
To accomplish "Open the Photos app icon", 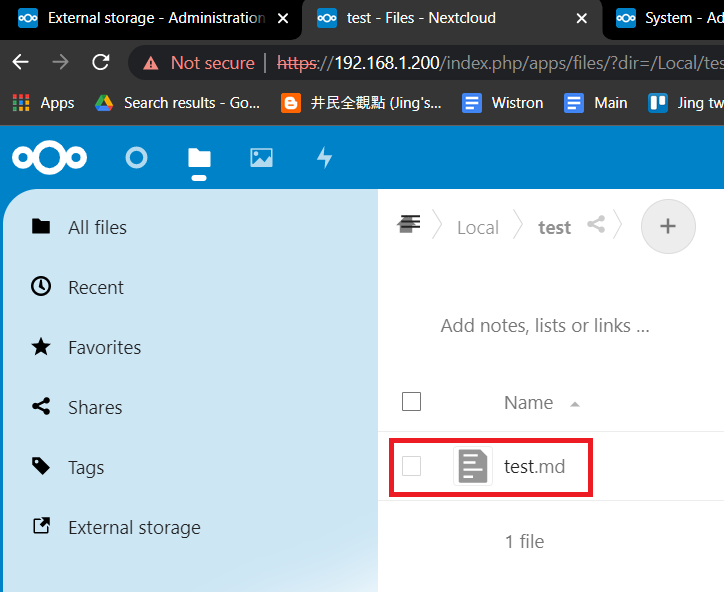I will (x=261, y=158).
